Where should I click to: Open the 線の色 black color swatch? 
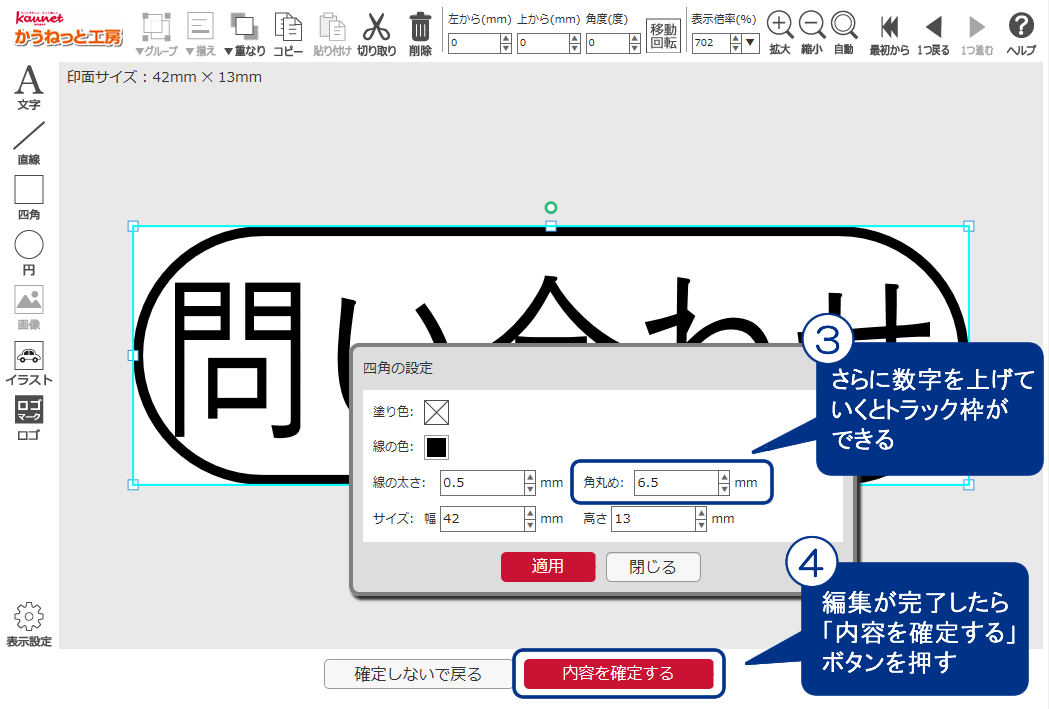436,446
